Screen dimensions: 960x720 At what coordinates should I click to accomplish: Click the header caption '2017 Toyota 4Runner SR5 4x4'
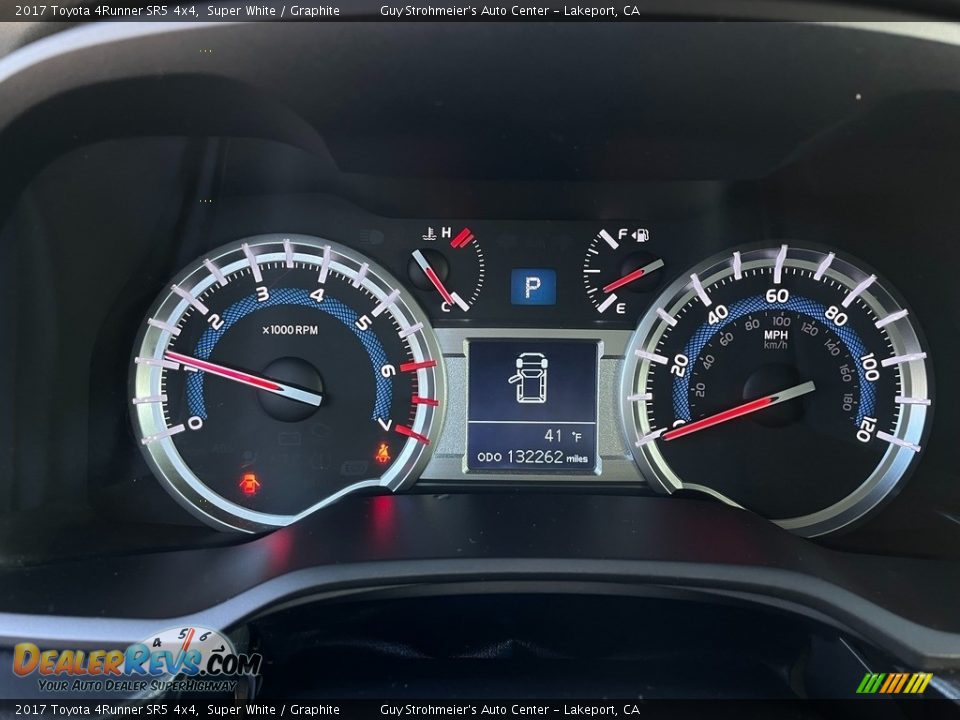click(107, 10)
